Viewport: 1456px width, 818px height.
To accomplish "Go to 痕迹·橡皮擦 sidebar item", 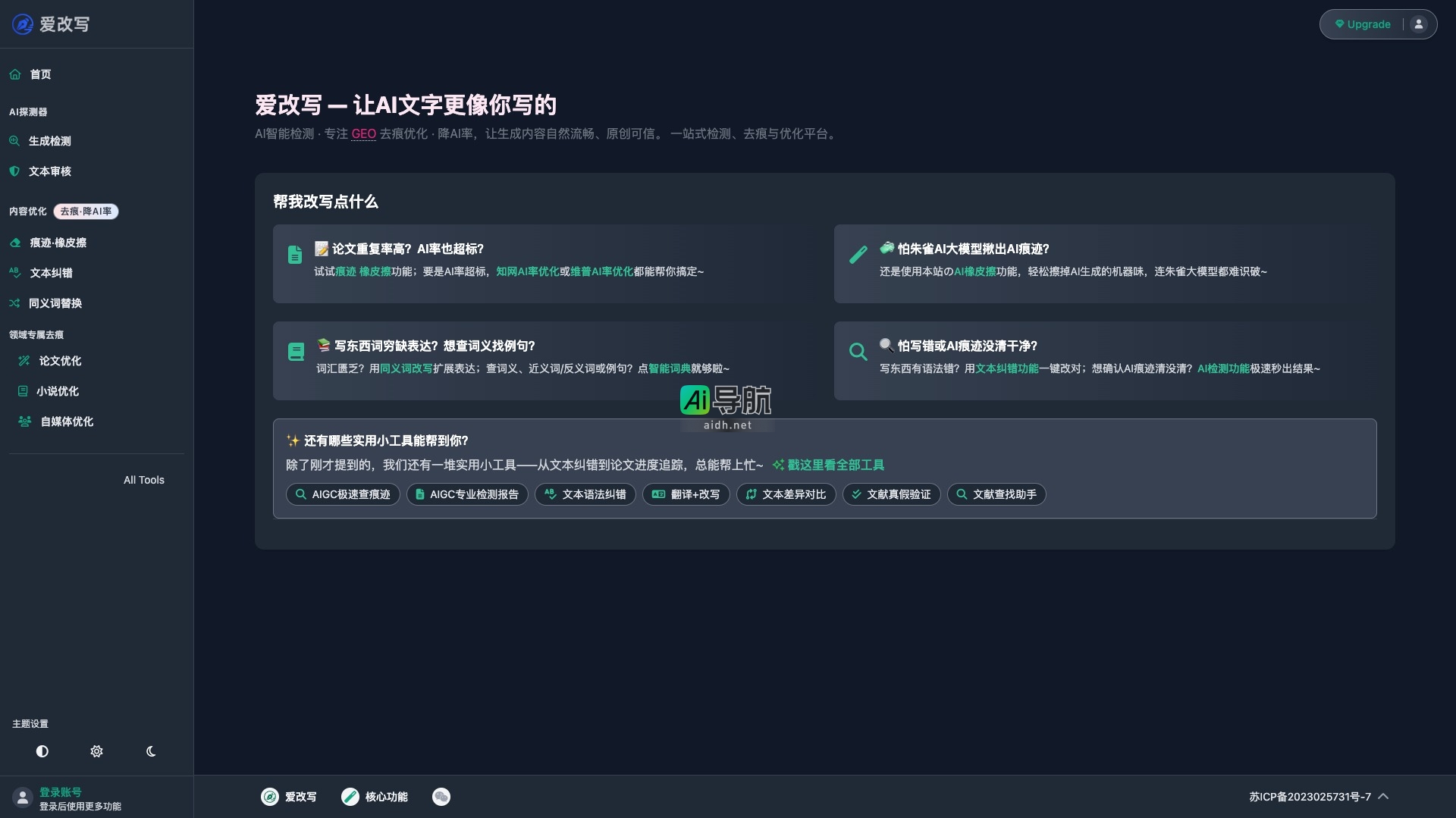I will tap(58, 243).
